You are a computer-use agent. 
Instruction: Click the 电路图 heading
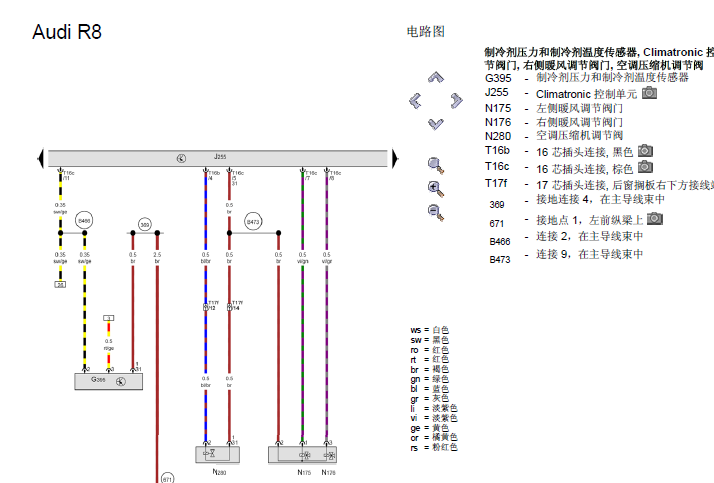[426, 31]
